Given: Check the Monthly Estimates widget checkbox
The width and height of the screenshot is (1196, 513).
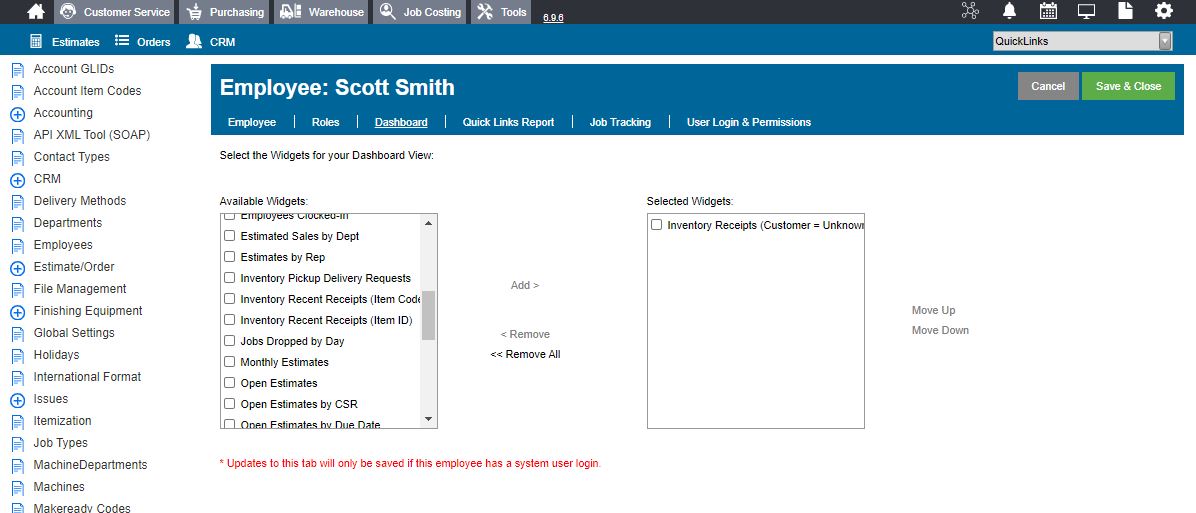Looking at the screenshot, I should coord(230,361).
